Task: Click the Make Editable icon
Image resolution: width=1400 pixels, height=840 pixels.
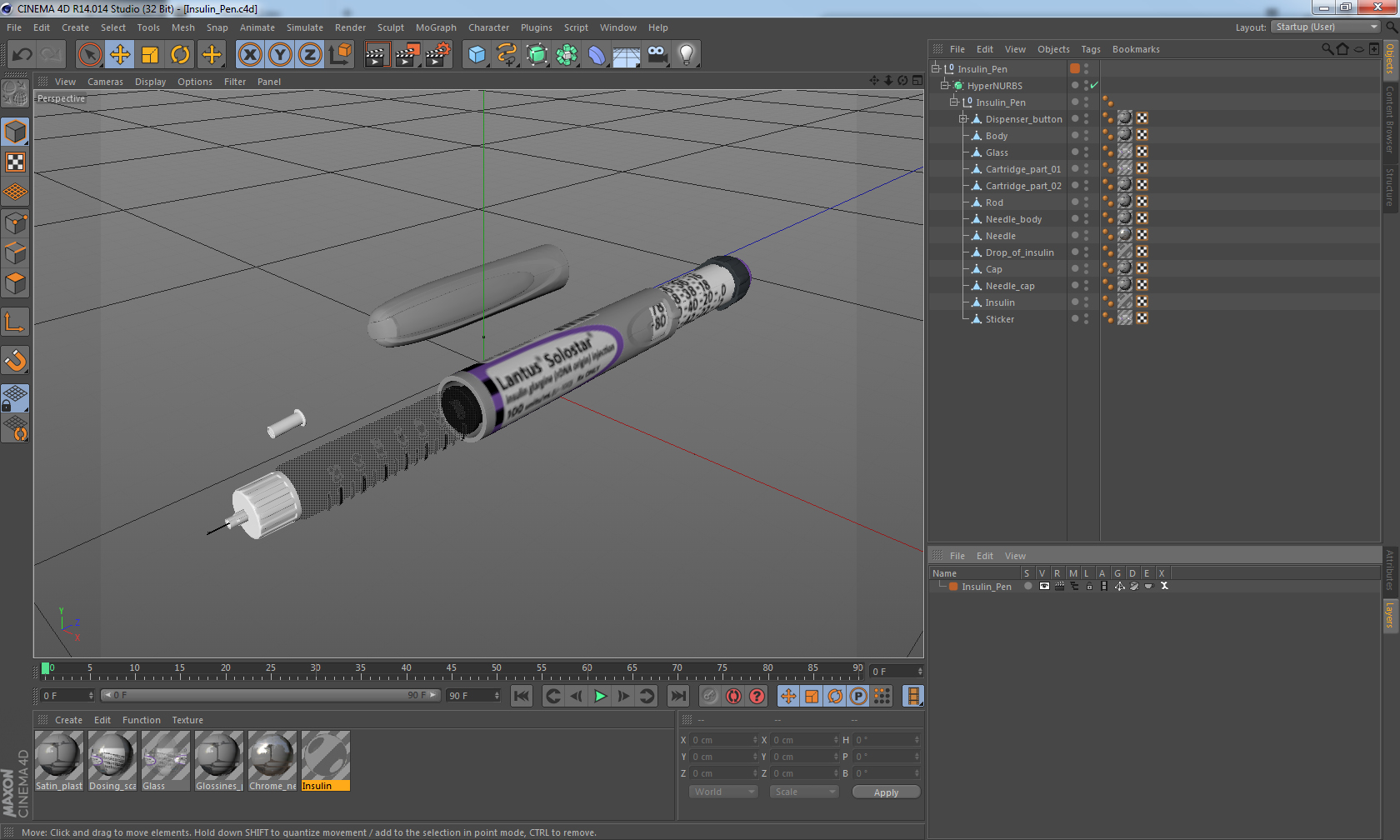Action: (15, 93)
